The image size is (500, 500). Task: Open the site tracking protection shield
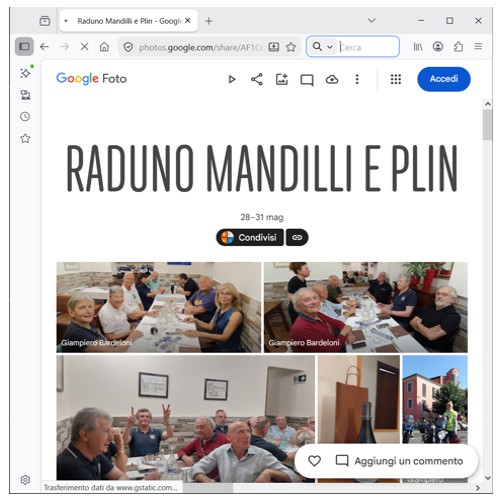point(128,47)
